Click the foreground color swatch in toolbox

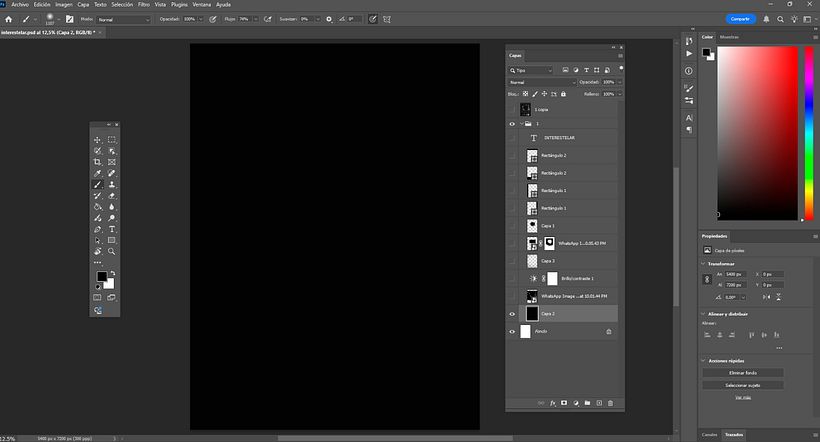101,276
